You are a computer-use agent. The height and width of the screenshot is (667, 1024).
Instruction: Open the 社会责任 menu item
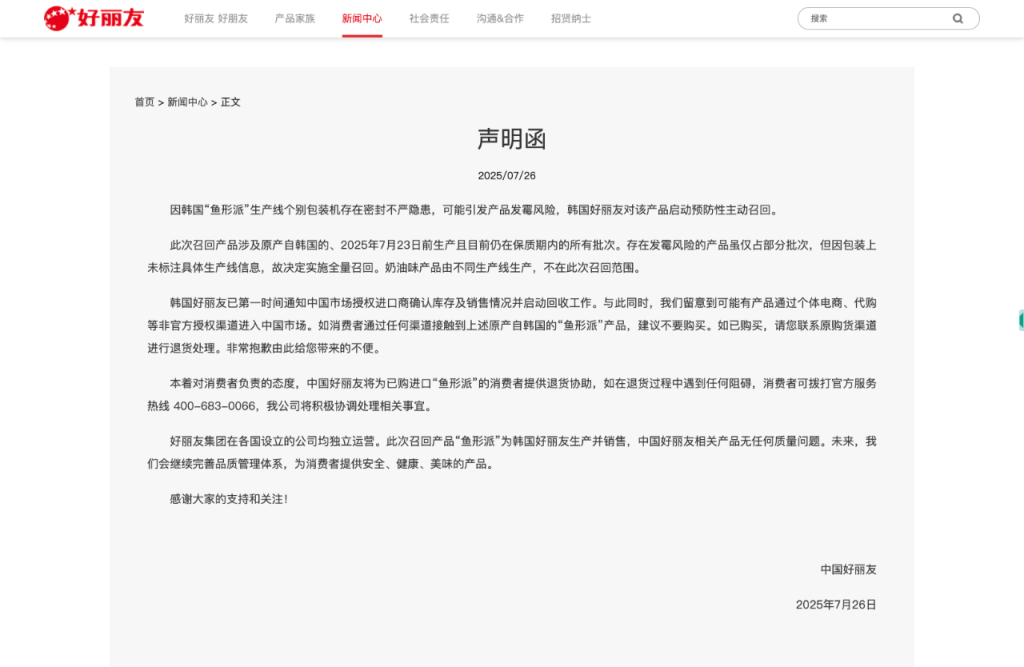coord(429,18)
